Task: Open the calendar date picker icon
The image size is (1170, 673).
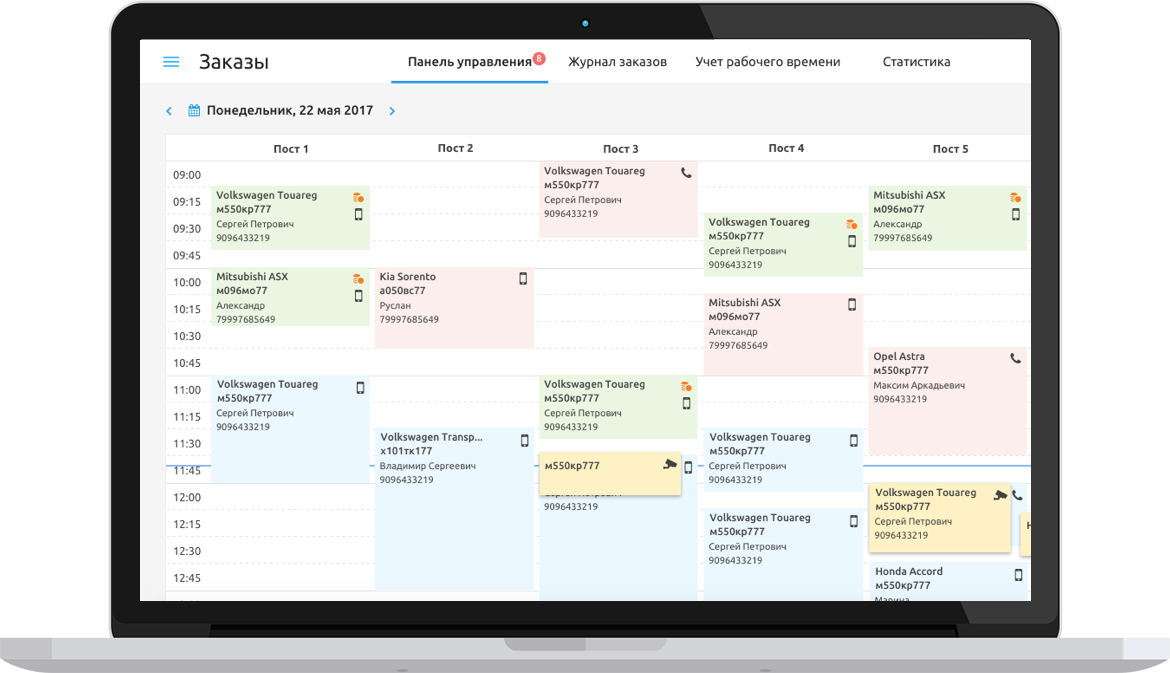Action: tap(194, 110)
